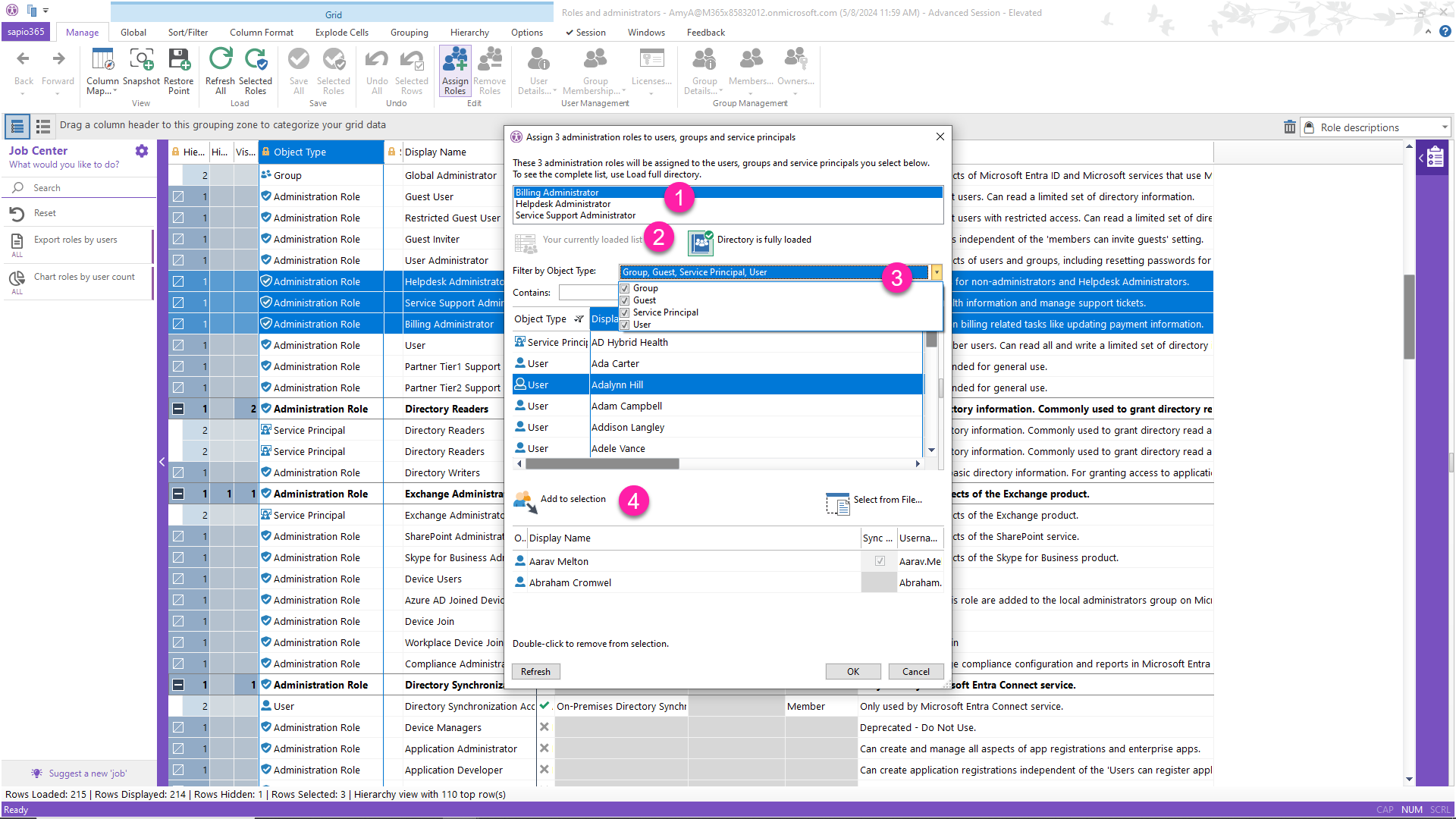Load the full directory icon
The width and height of the screenshot is (1456, 819).
tap(701, 243)
